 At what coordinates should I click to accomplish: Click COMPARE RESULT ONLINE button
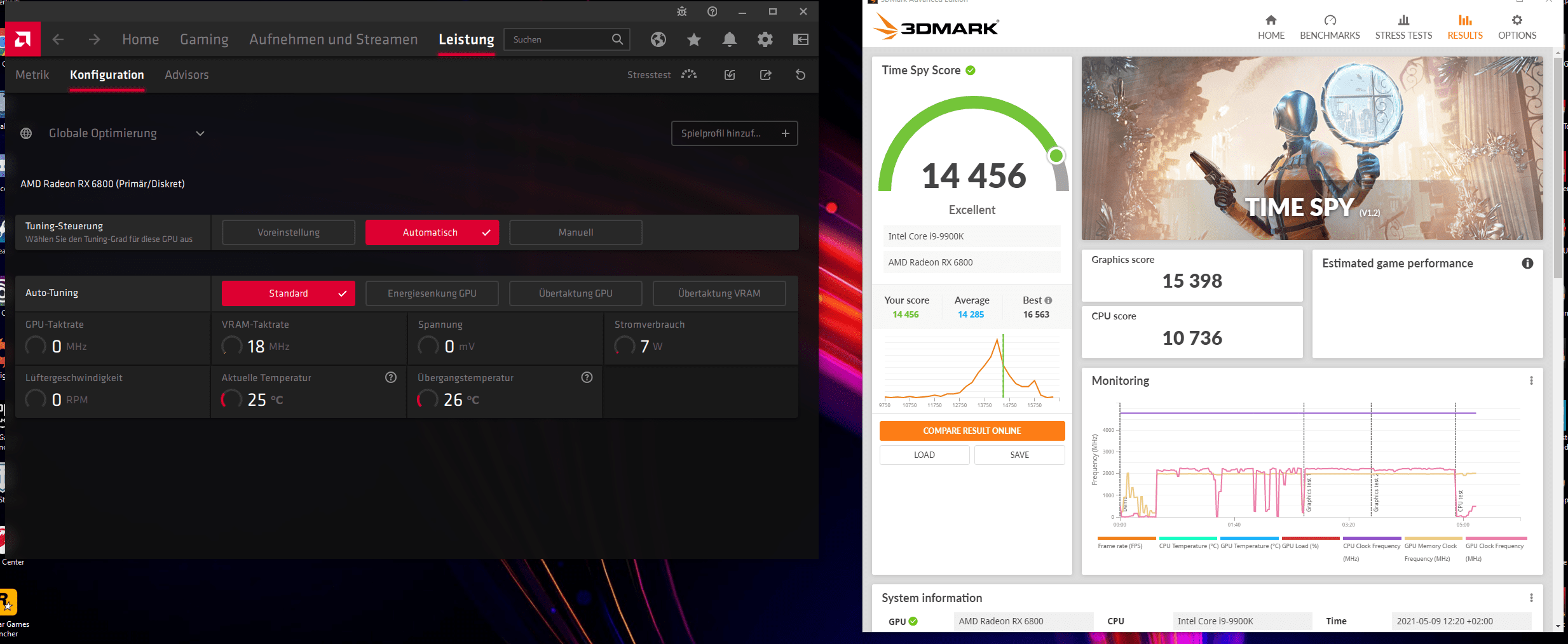click(x=972, y=431)
